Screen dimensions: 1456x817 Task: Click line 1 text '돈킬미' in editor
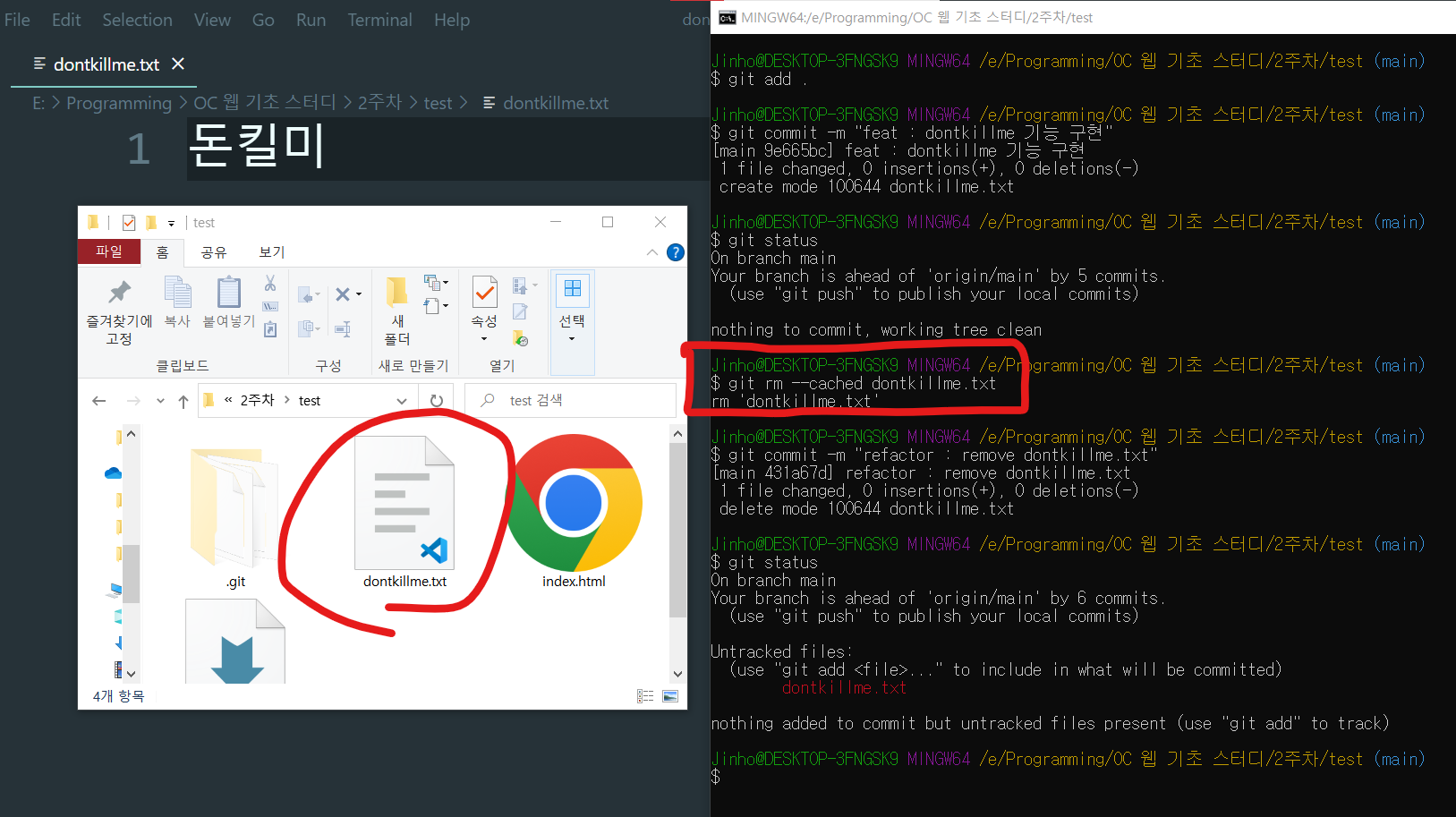[x=257, y=146]
